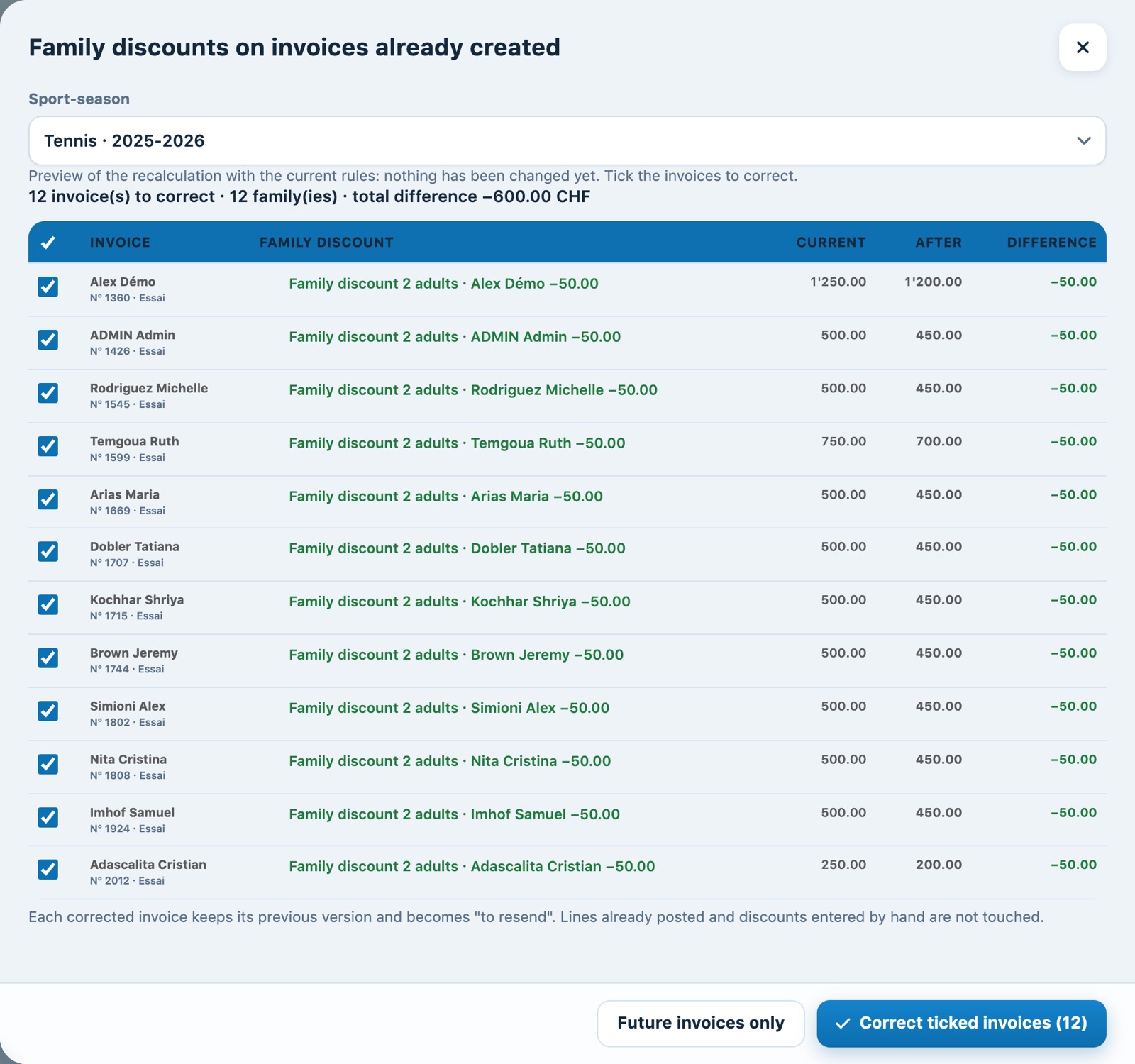Screen dimensions: 1135x1064
Task: Click after amount 200.00
Action: coord(939,865)
